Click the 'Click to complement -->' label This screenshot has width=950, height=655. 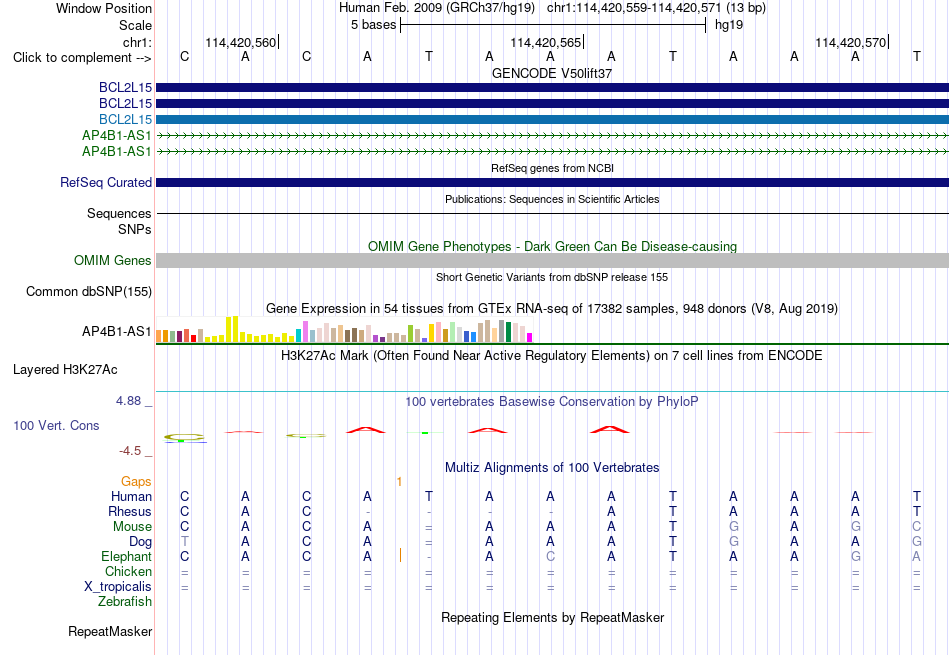point(82,58)
